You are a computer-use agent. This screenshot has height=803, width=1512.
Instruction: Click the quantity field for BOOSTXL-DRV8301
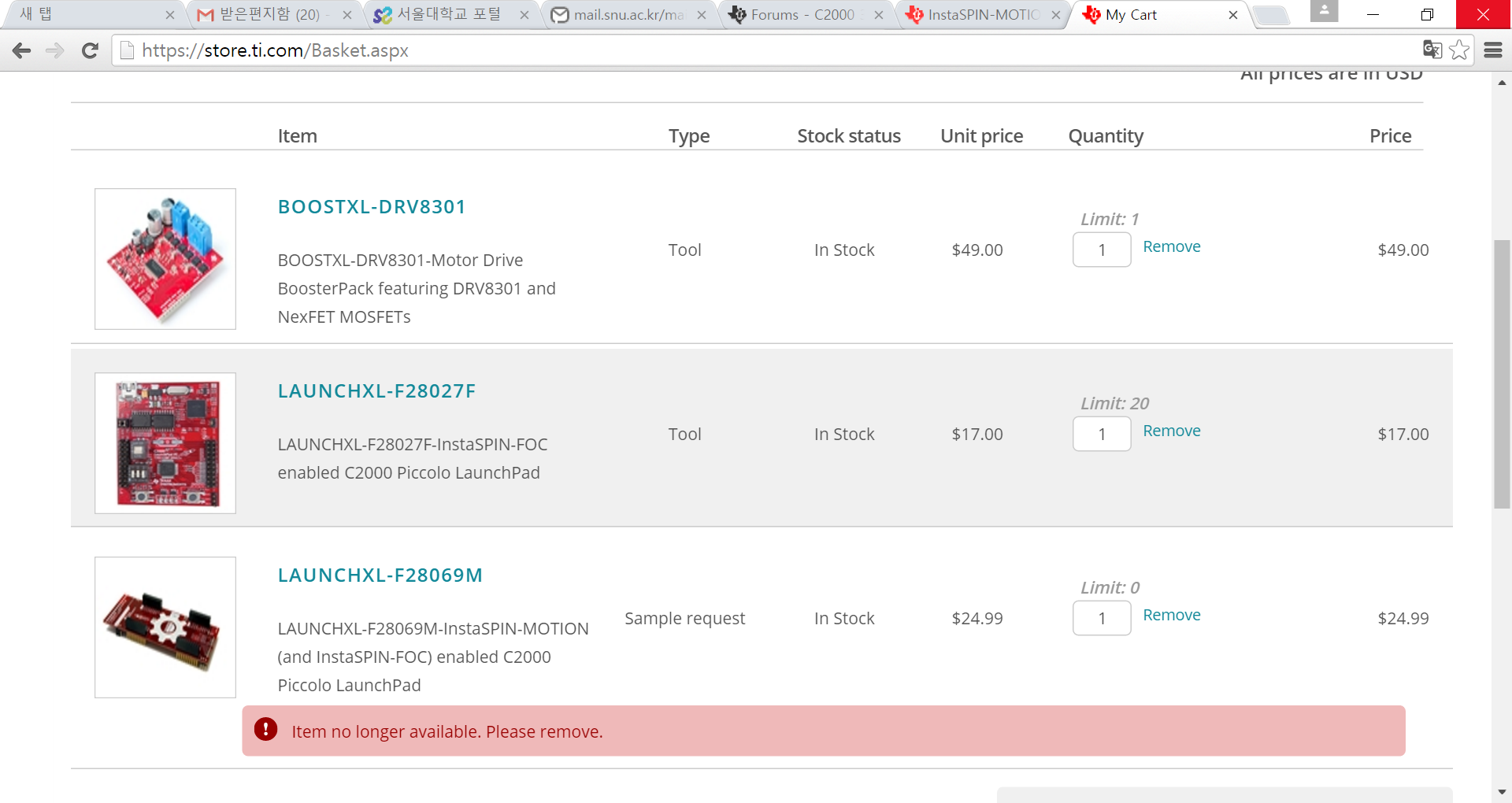click(x=1101, y=250)
